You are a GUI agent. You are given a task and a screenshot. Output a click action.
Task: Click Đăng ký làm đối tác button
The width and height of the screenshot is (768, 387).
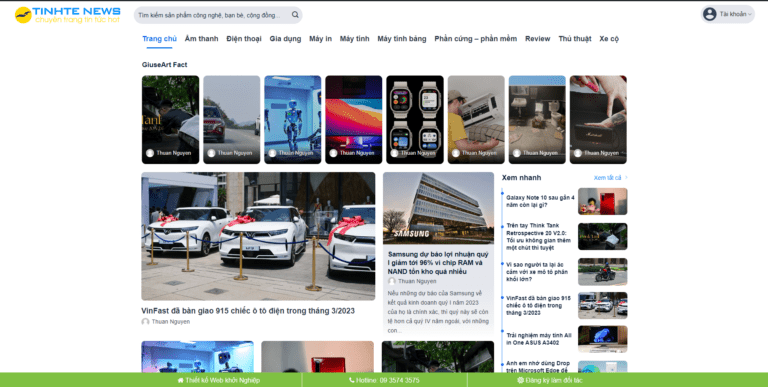tap(550, 380)
